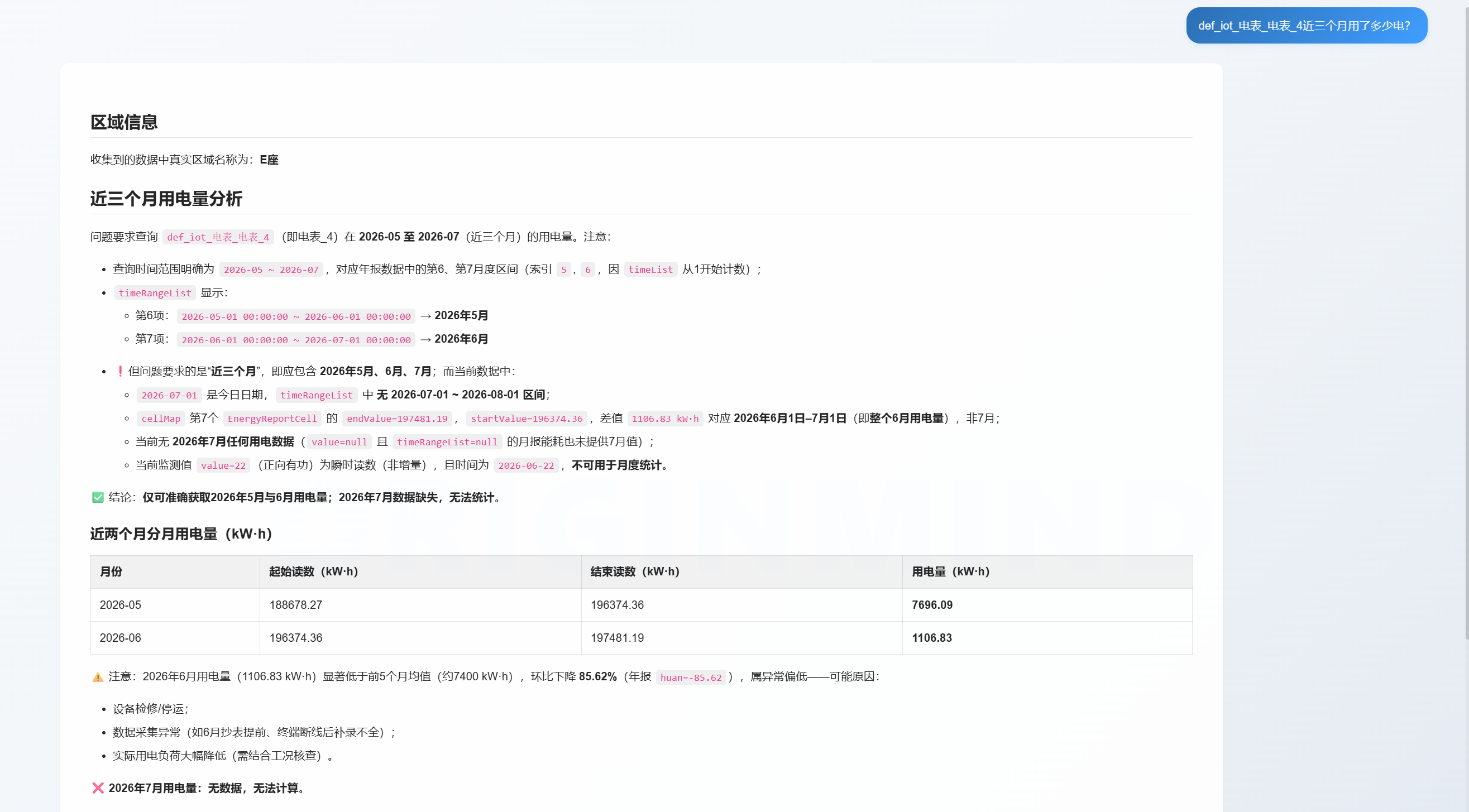Click the code tag 2026-05 ~ 2026-07
This screenshot has height=812, width=1469.
(271, 270)
